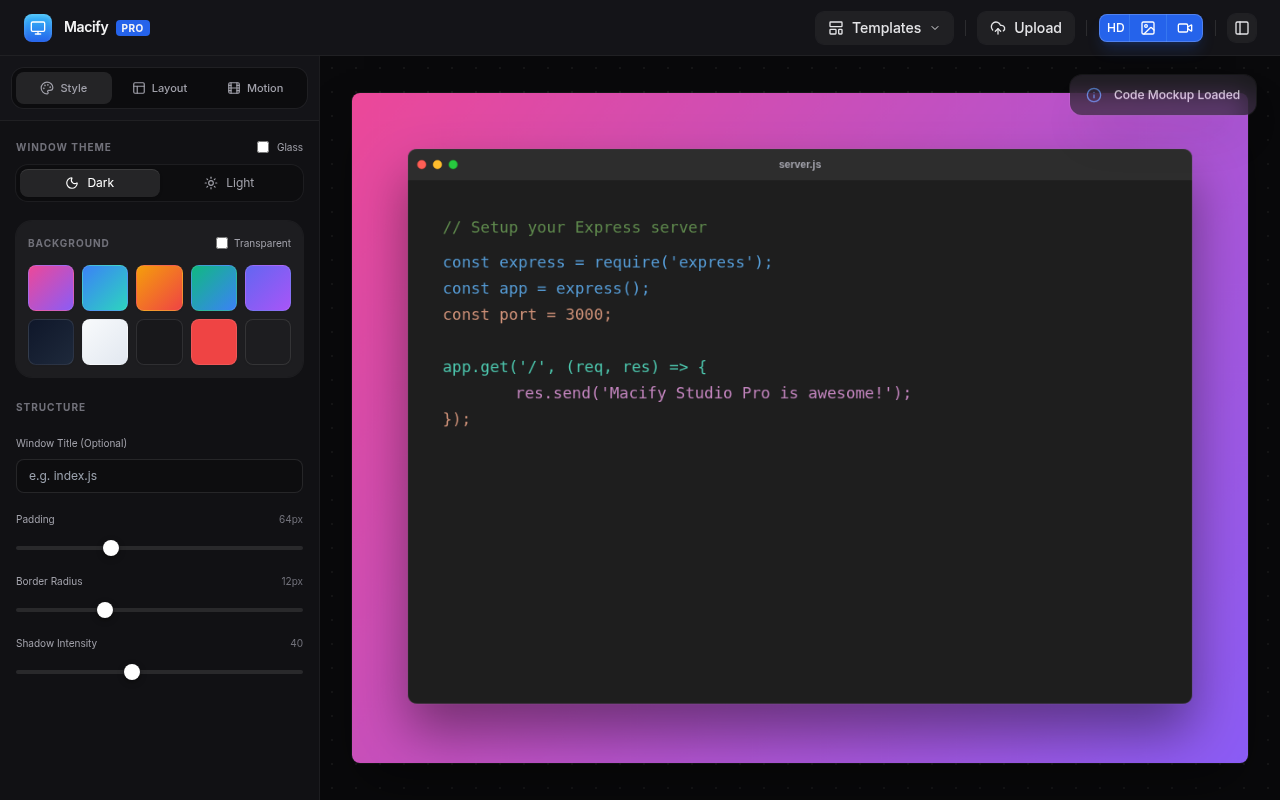Screen dimensions: 1280x800
Task: Click the Macify logo icon
Action: pyautogui.click(x=37, y=27)
